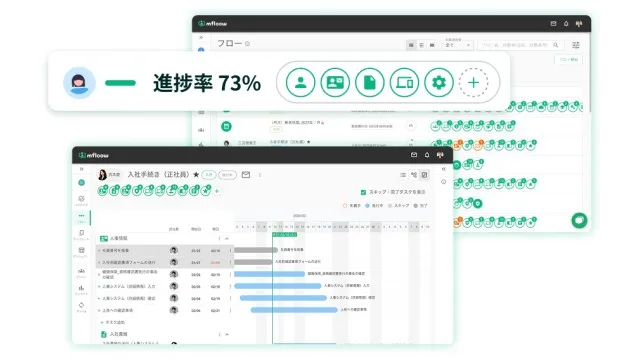640x360 pixels.
Task: Click the first pill tag after the star
Action: 209,175
